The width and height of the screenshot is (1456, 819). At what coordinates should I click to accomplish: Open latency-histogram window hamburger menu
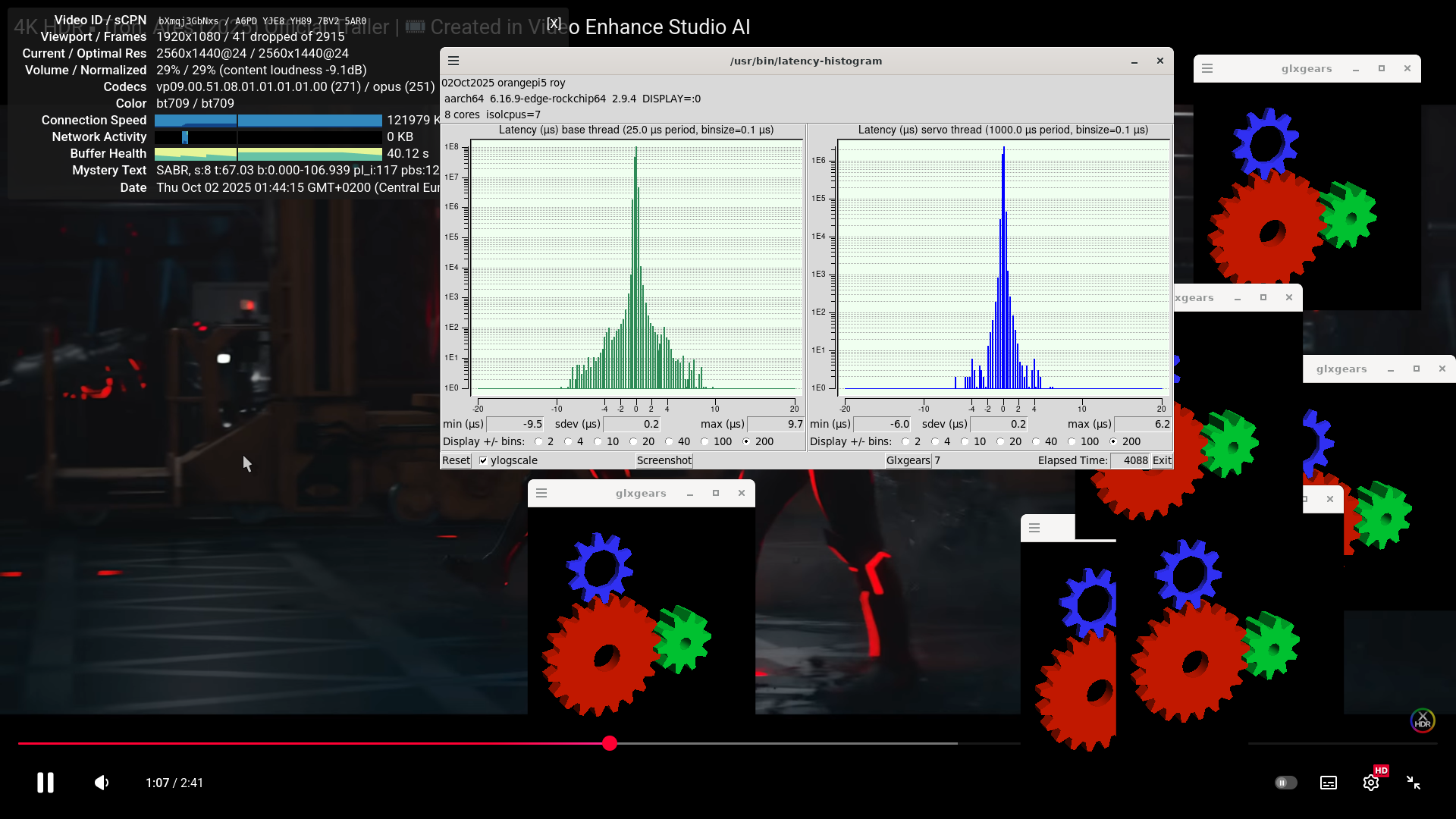click(x=453, y=61)
